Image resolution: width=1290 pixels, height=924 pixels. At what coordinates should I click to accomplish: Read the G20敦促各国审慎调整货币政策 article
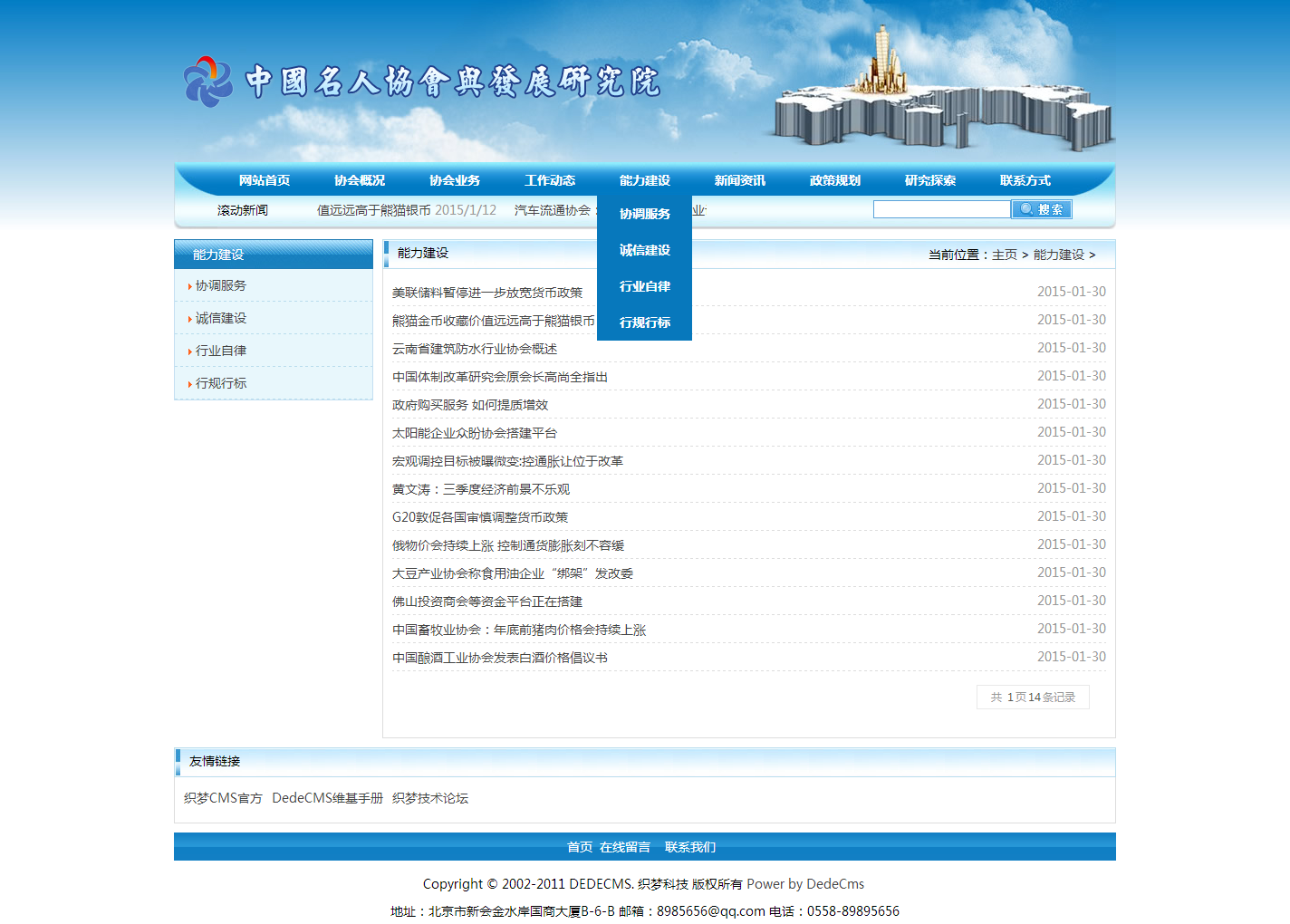[480, 517]
